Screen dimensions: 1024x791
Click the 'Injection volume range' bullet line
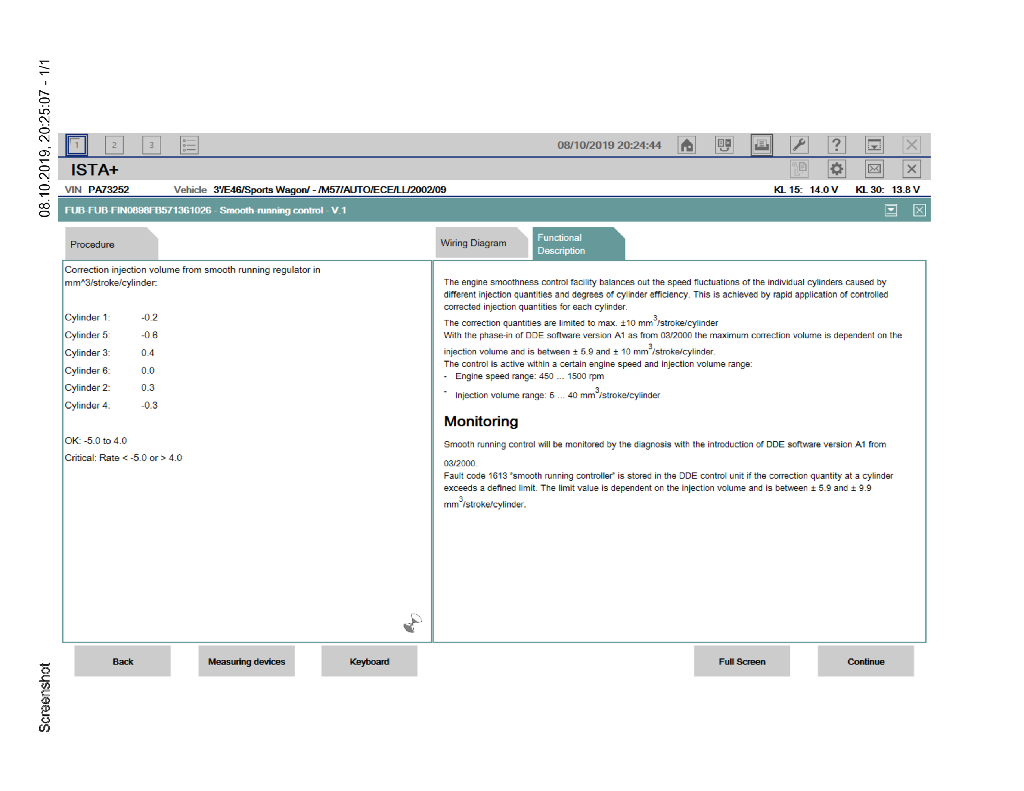click(557, 394)
